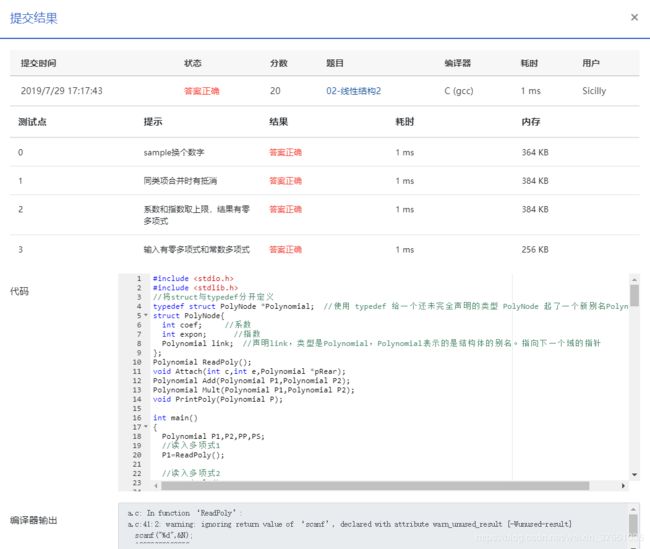650x549 pixels.
Task: Click 答案正确 result of test point 2
Action: 285,209
